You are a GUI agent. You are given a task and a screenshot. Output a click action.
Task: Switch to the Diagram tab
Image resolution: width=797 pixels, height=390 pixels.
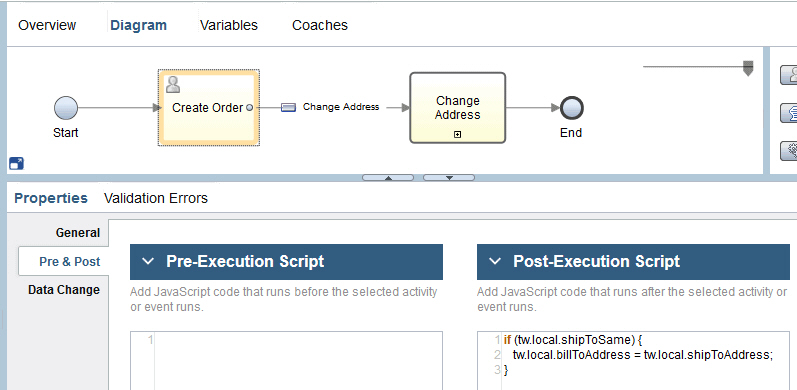click(x=138, y=25)
